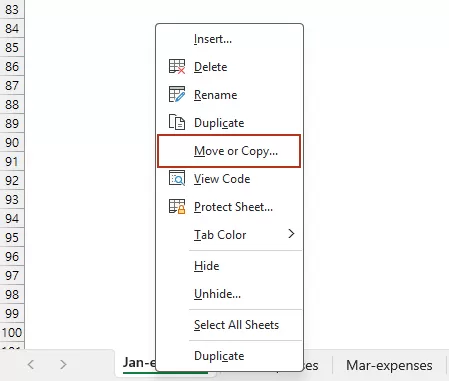Screen dimensions: 449x381
Task: Select row header 86
Action: pos(12,66)
